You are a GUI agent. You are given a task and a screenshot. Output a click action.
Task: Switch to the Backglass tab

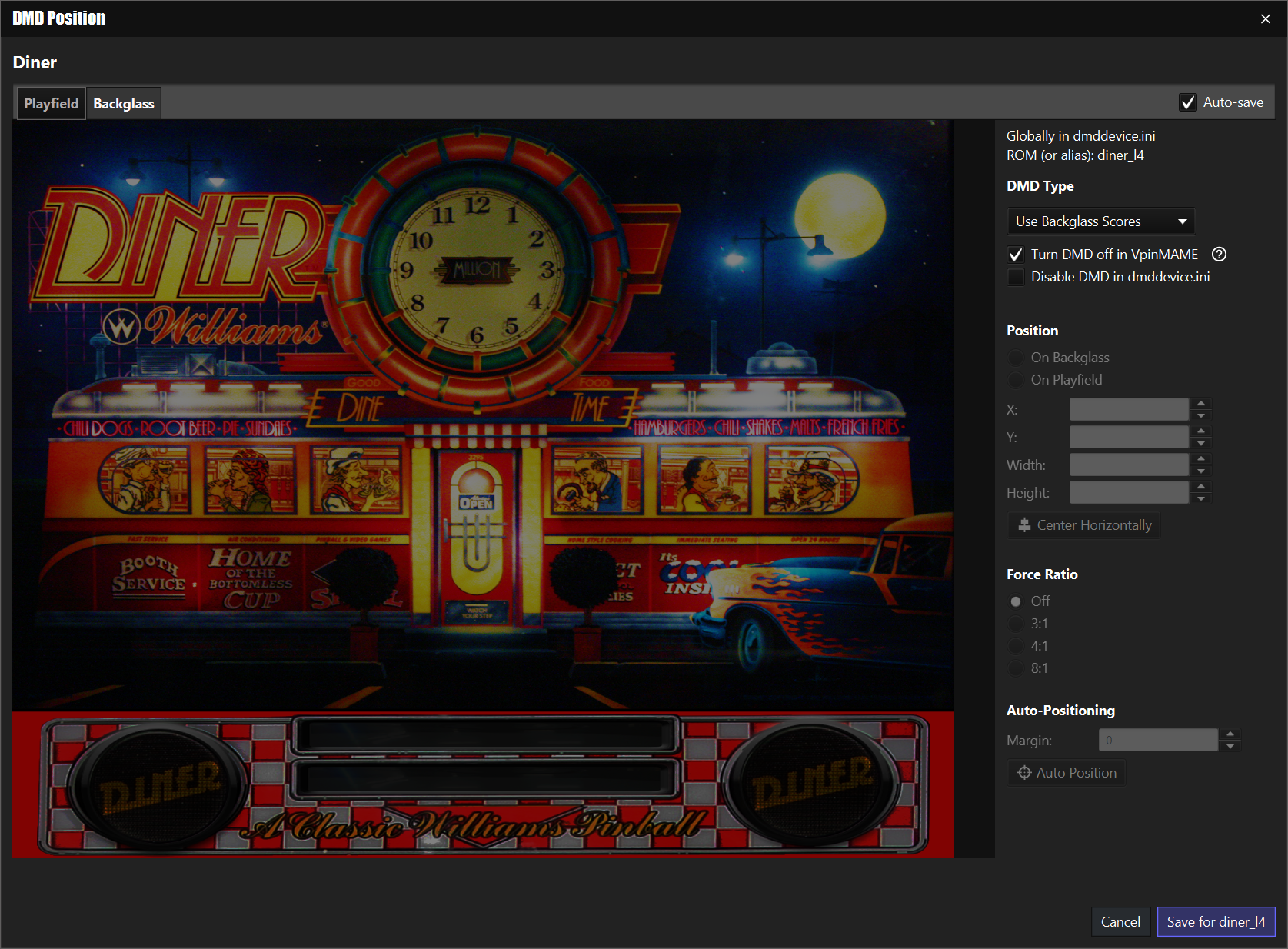[x=123, y=103]
